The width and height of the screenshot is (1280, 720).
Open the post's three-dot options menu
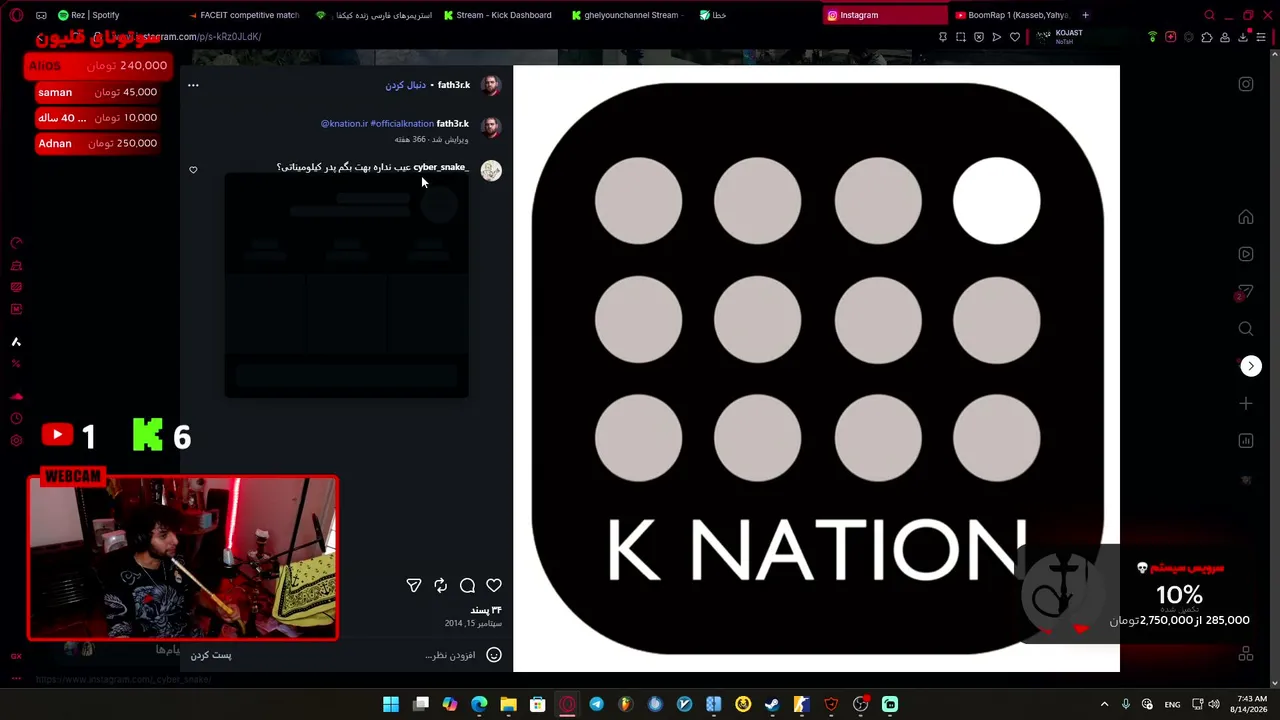point(193,85)
